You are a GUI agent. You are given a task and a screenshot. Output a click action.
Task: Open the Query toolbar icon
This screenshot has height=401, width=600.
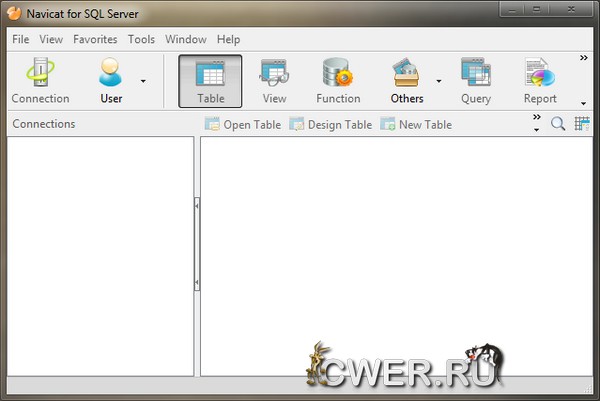(476, 80)
